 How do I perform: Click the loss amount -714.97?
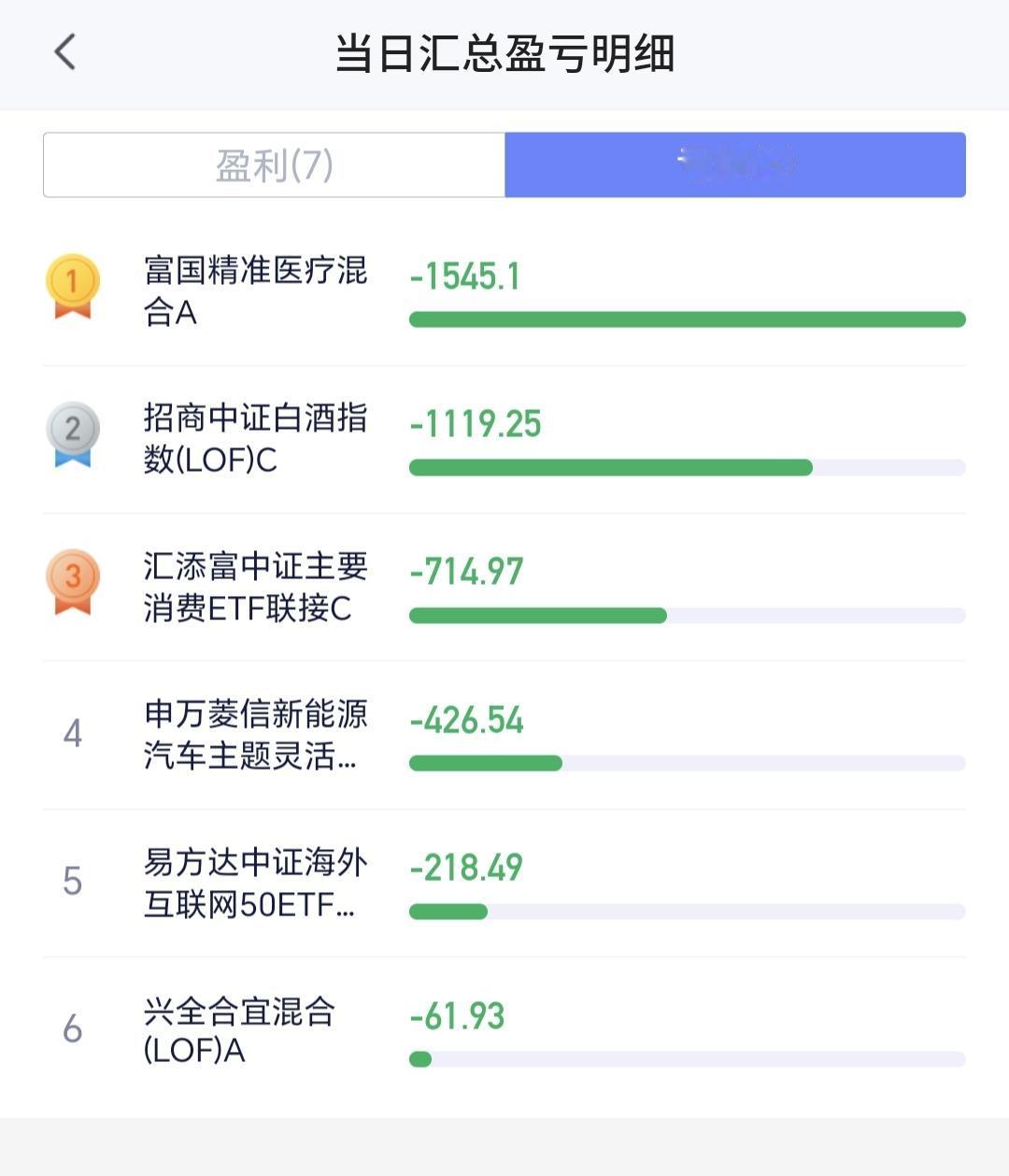(466, 571)
